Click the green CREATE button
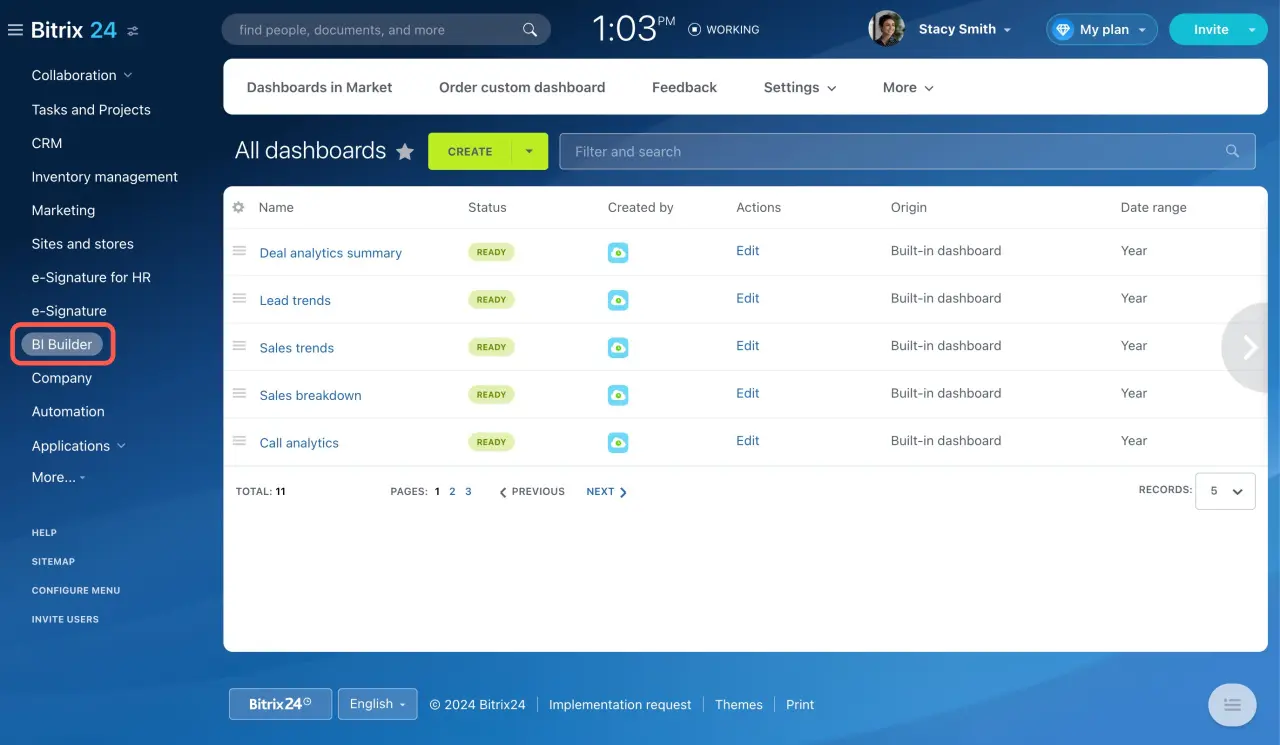The height and width of the screenshot is (745, 1280). pos(470,151)
